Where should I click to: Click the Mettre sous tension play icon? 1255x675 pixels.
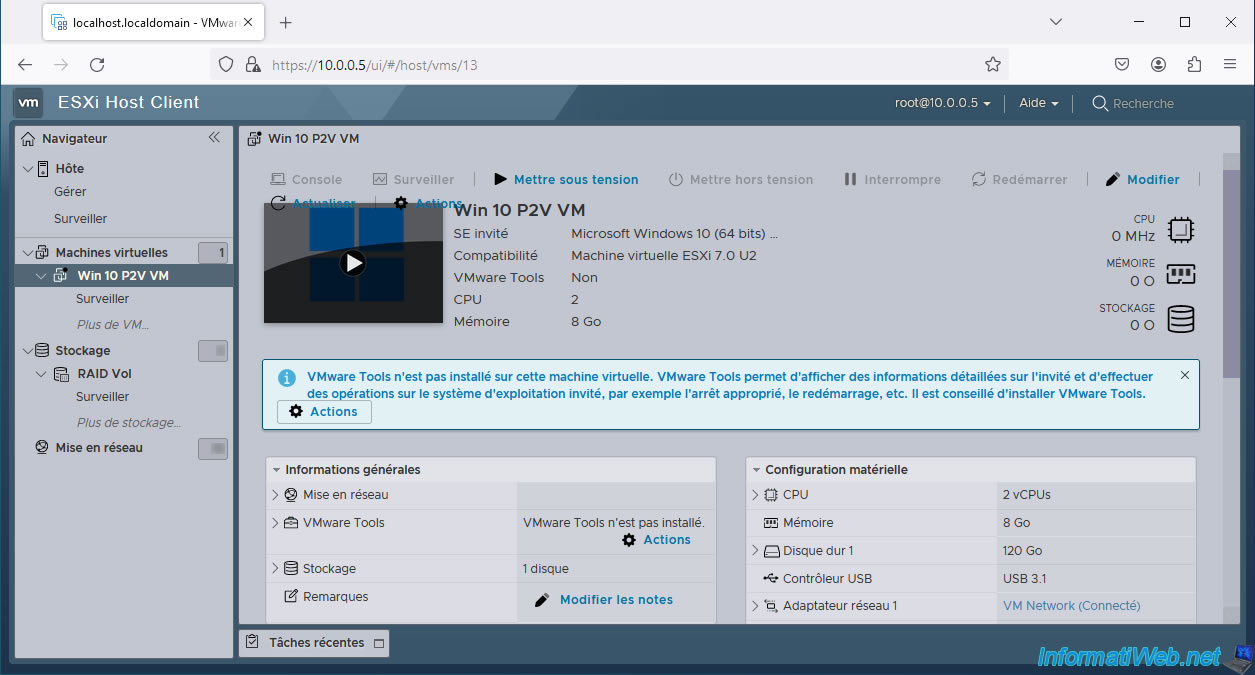coord(500,179)
